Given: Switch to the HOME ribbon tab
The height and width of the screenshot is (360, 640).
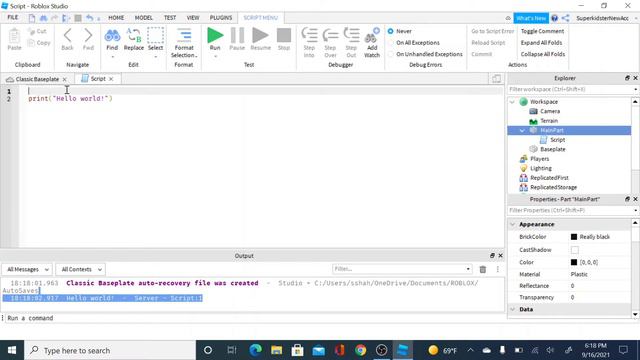Looking at the screenshot, I should pos(116,18).
